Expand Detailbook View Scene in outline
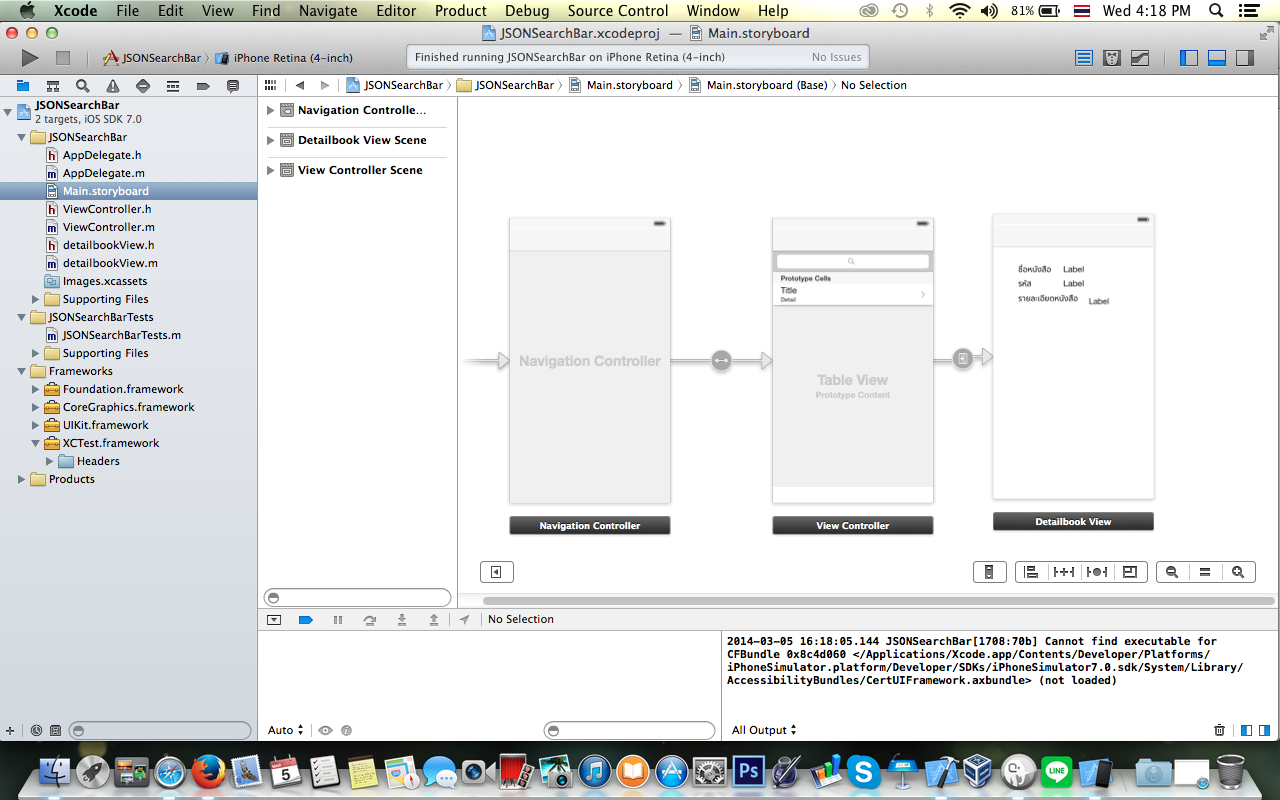 pos(270,140)
